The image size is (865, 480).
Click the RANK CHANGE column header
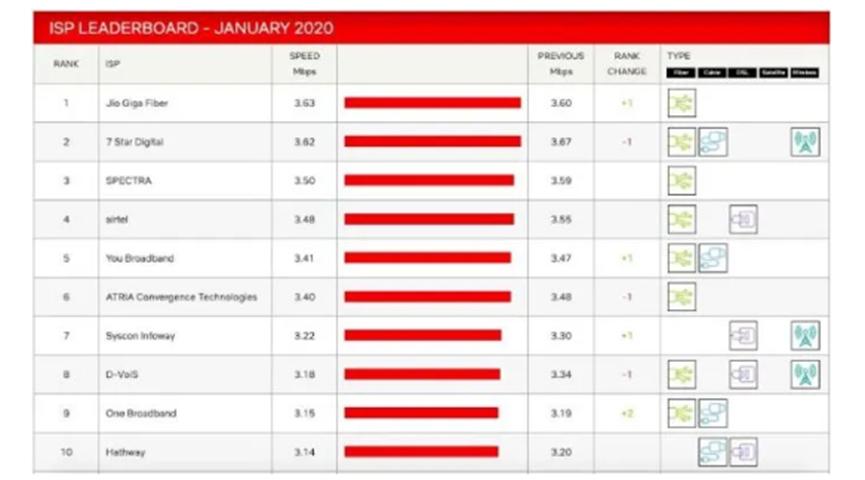click(627, 64)
